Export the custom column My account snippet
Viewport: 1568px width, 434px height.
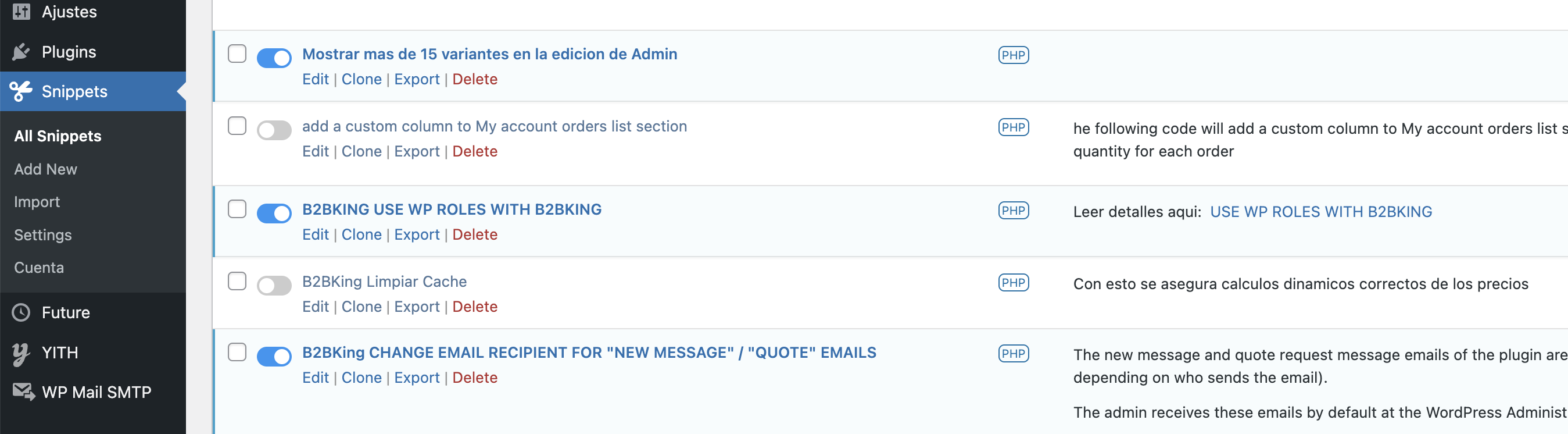point(417,152)
